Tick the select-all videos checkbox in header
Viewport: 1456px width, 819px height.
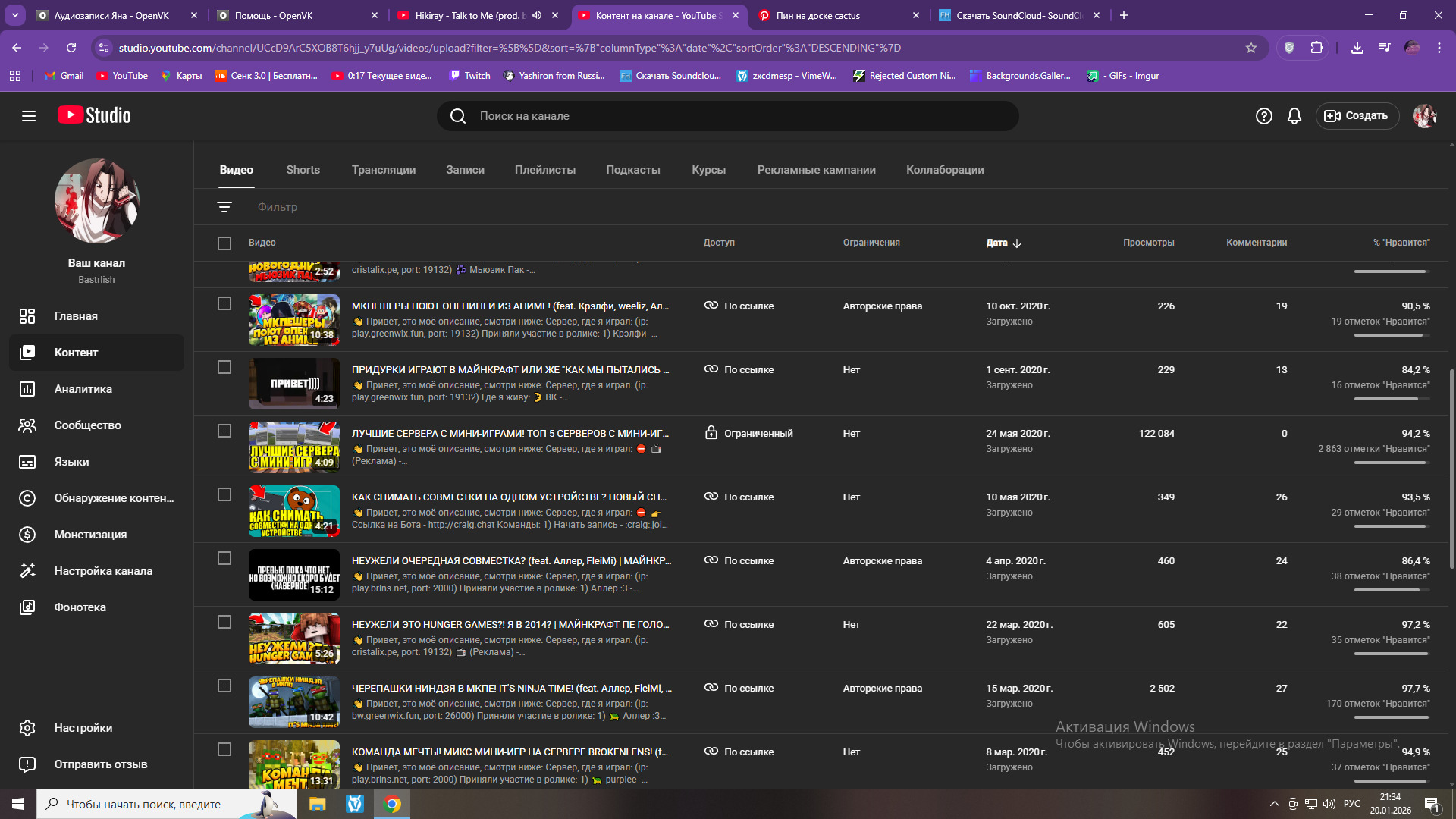pyautogui.click(x=224, y=243)
